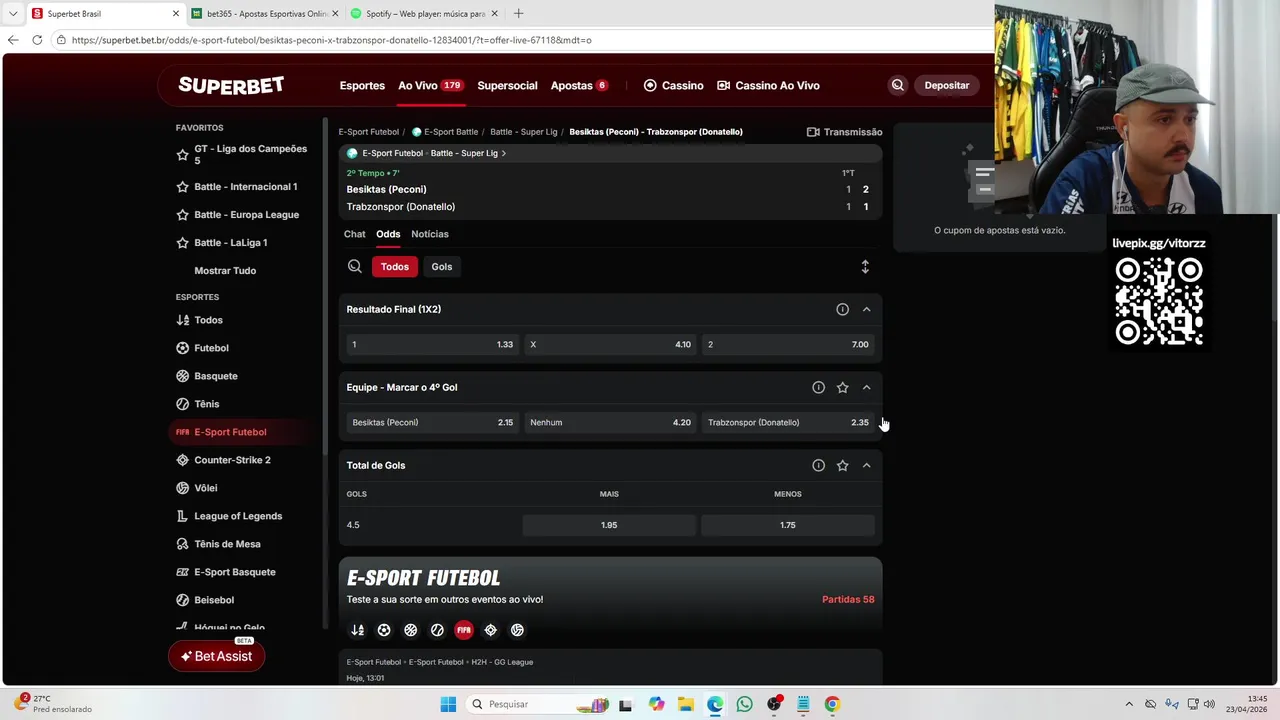Image resolution: width=1280 pixels, height=720 pixels.
Task: Switch to the Chat tab
Action: coord(355,234)
